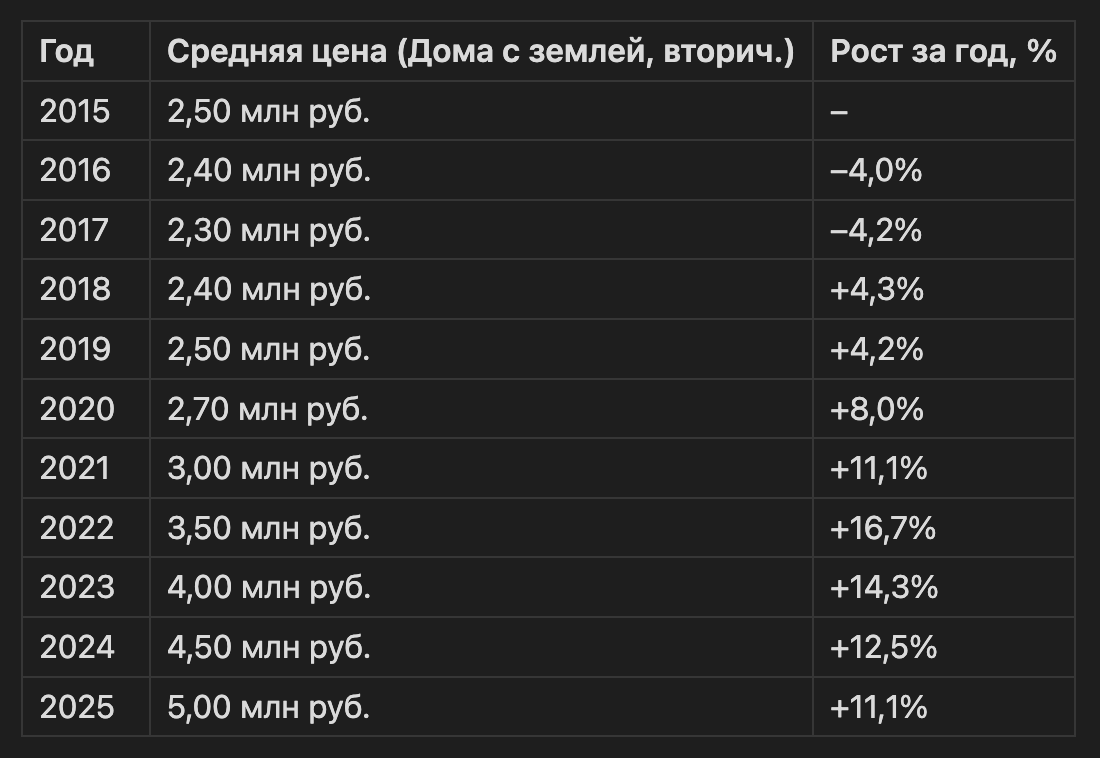
Task: Select the 2021 year cell
Action: point(75,468)
